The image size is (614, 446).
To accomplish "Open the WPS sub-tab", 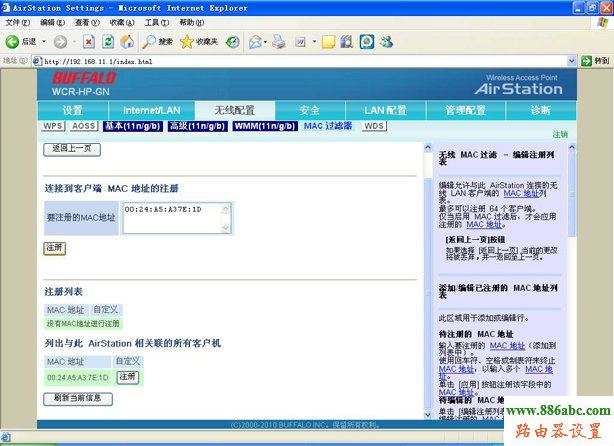I will point(53,126).
